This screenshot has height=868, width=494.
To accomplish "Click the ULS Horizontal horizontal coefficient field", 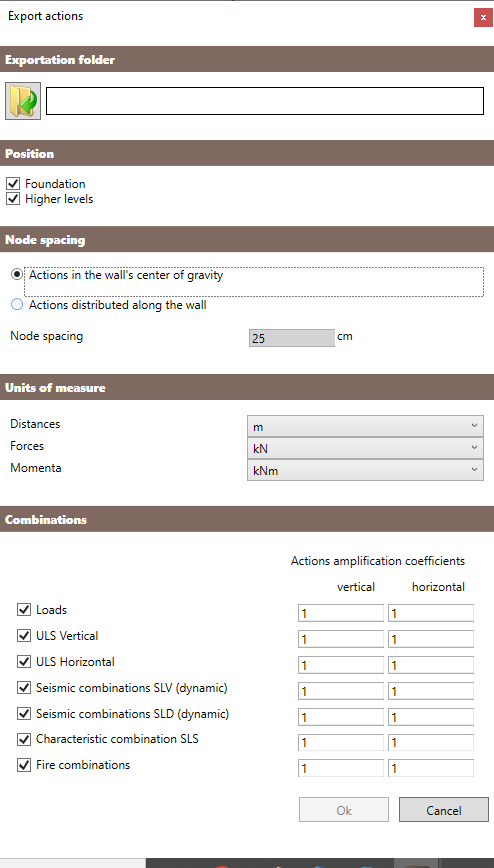I will (x=431, y=665).
